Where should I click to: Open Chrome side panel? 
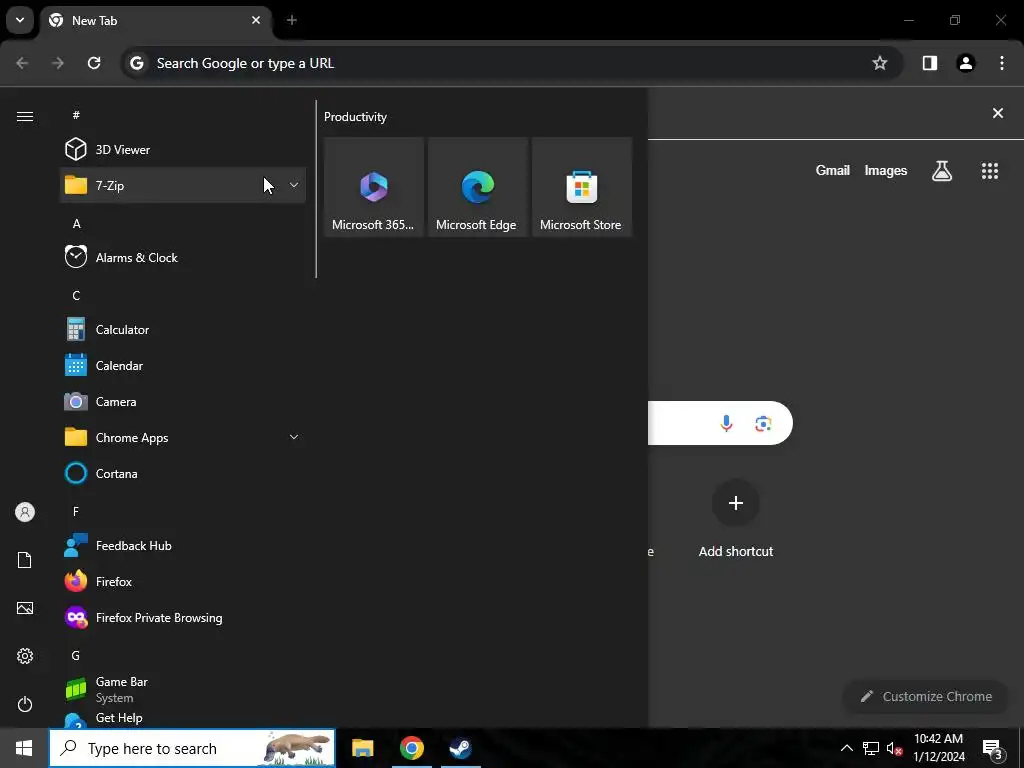point(930,63)
